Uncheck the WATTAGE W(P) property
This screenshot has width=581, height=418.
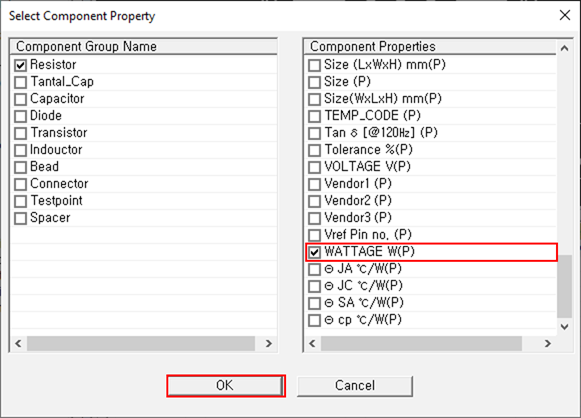tap(314, 252)
